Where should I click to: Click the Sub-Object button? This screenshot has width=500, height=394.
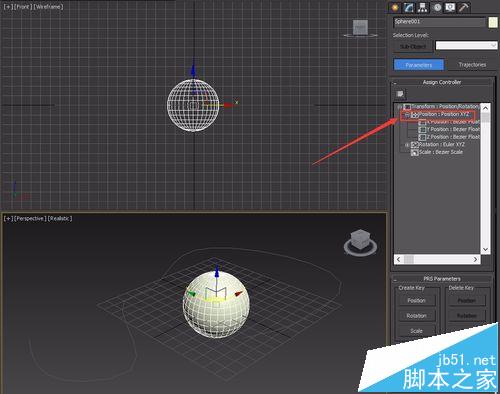[x=413, y=47]
